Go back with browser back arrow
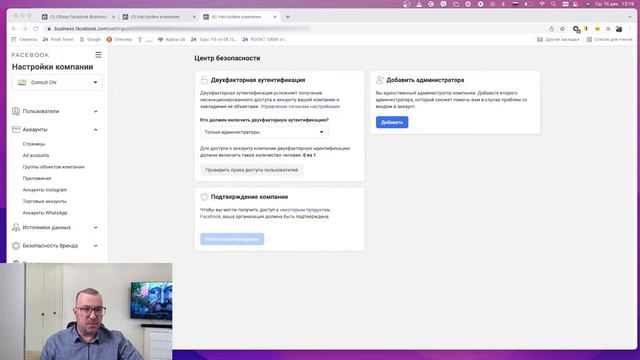The width and height of the screenshot is (640, 360). 14,29
